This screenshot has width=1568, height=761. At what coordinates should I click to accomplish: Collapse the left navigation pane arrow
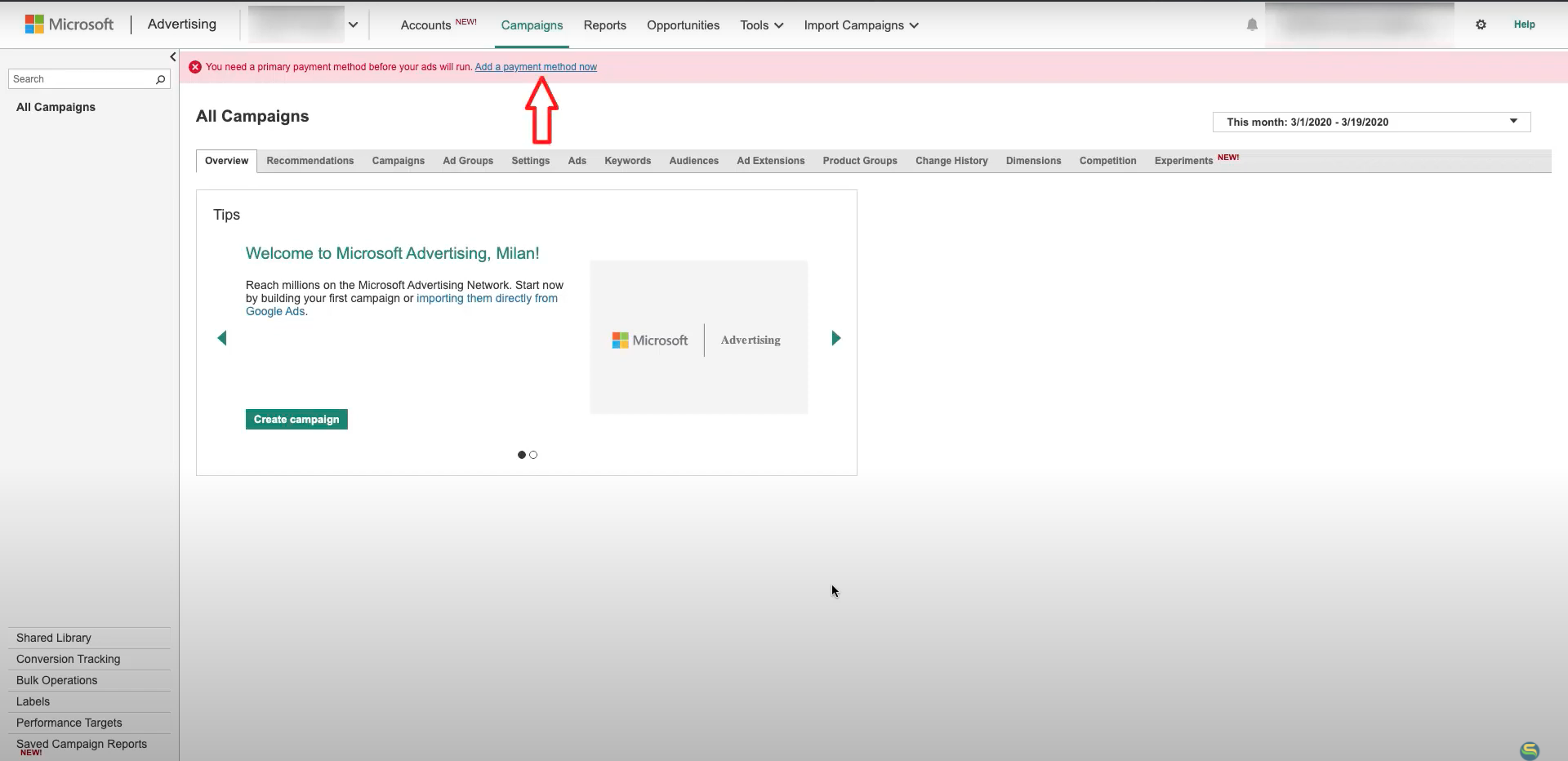173,56
